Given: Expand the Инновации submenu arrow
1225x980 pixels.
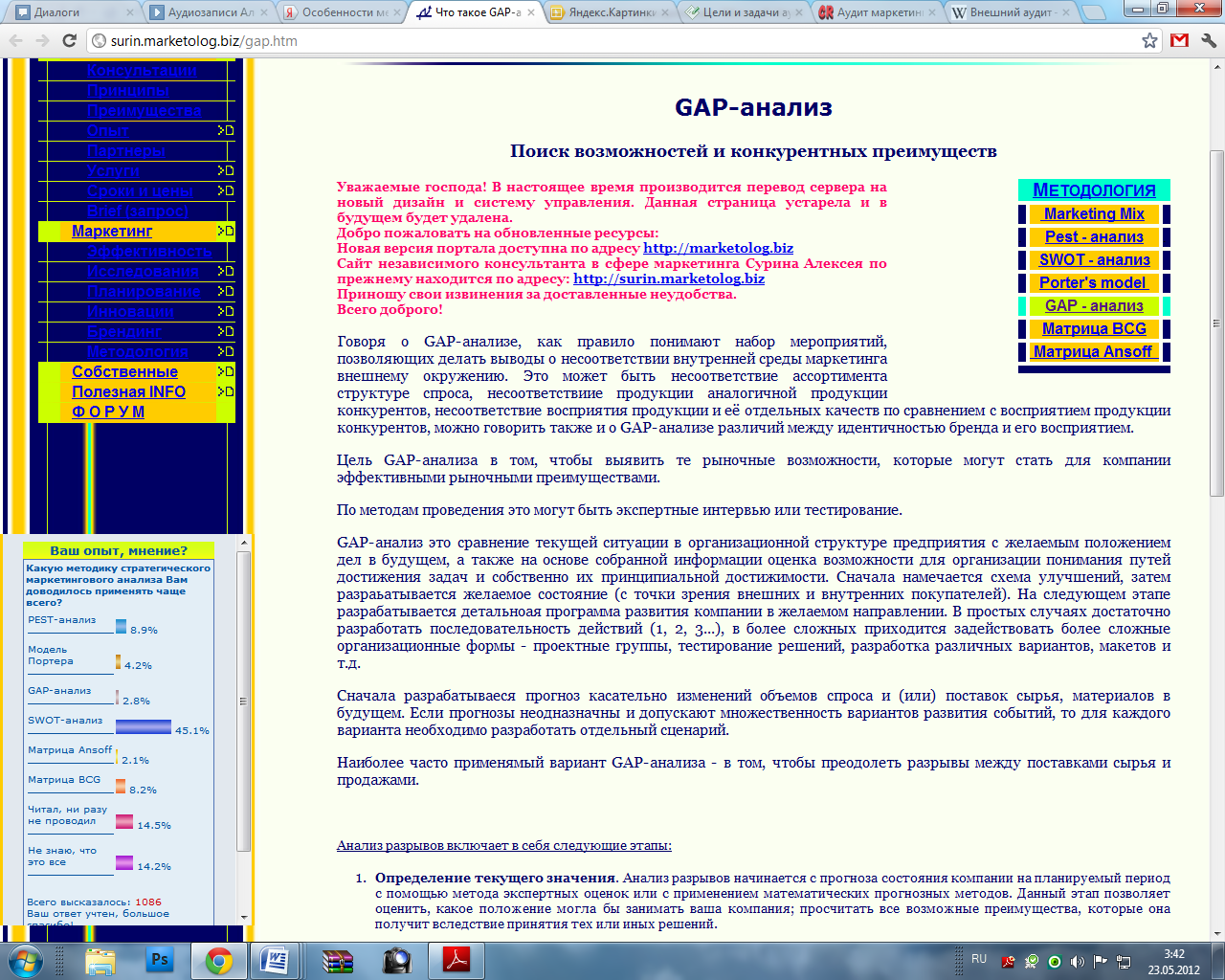Looking at the screenshot, I should [226, 311].
